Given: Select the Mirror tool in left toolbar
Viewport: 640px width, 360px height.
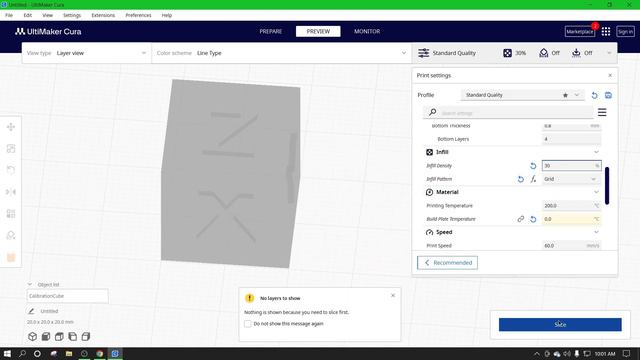Looking at the screenshot, I should point(11,192).
